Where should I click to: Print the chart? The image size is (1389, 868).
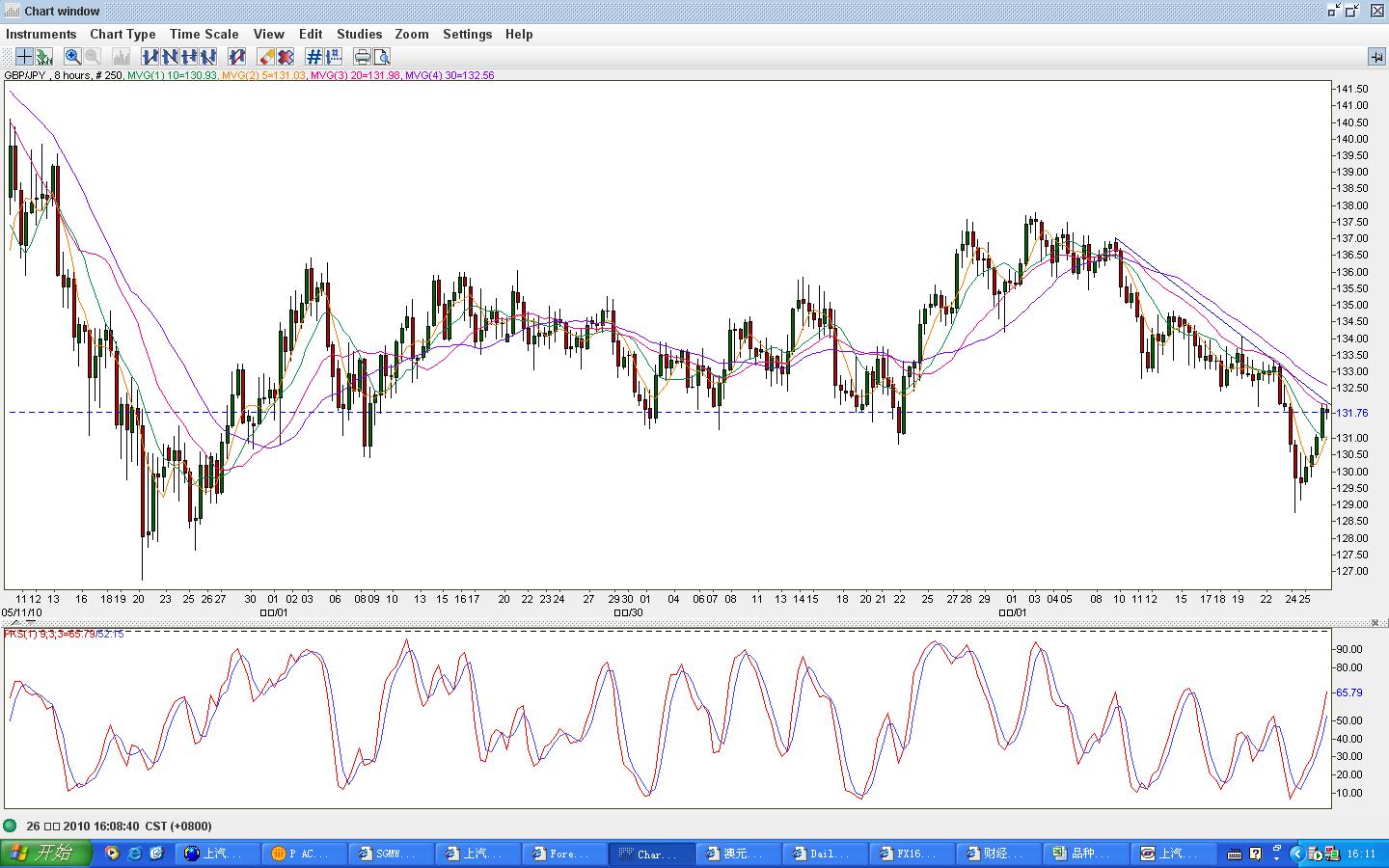[x=363, y=57]
